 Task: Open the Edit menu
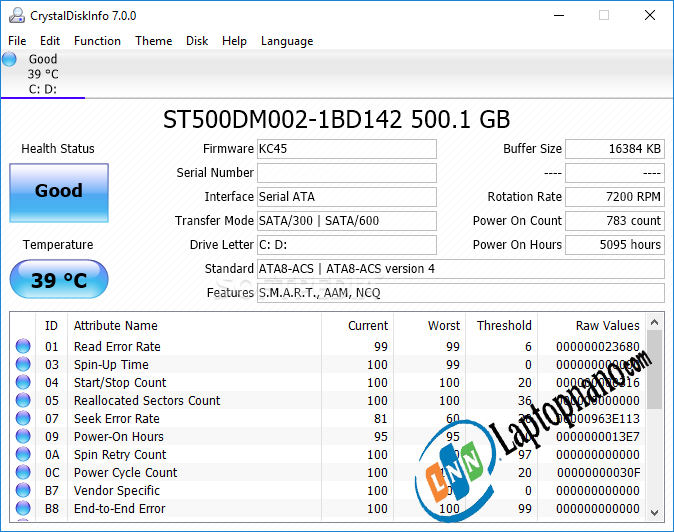tap(50, 41)
